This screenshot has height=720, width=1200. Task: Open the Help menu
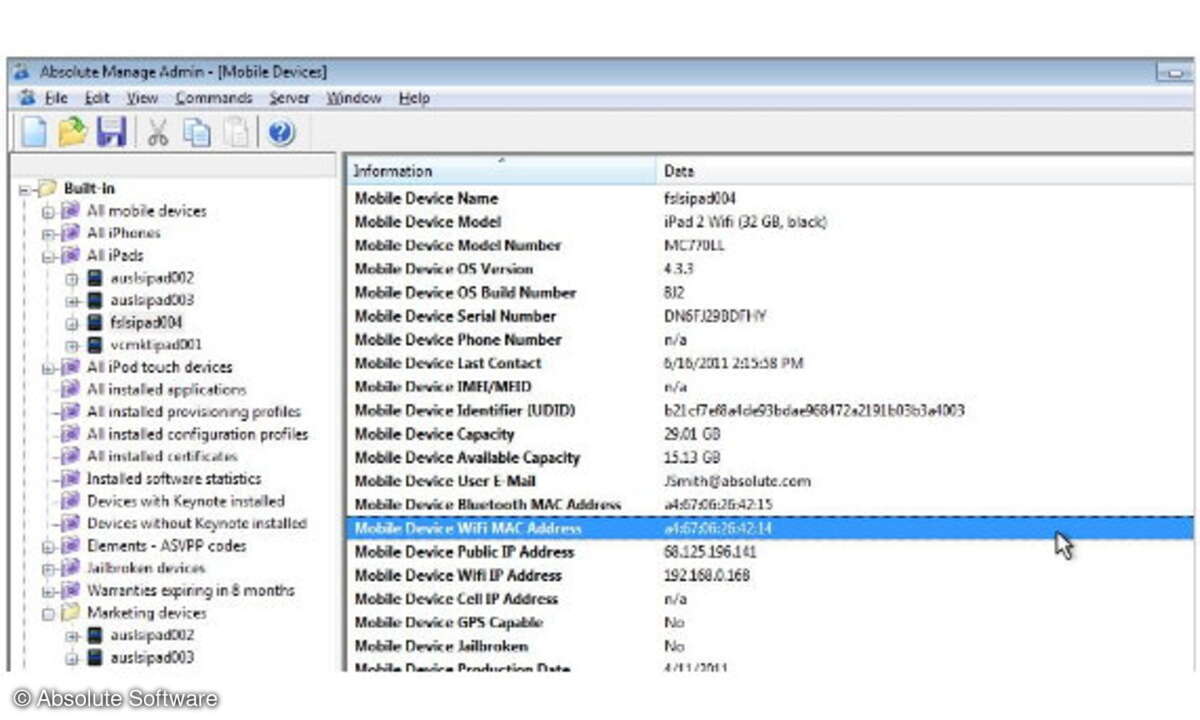point(414,98)
